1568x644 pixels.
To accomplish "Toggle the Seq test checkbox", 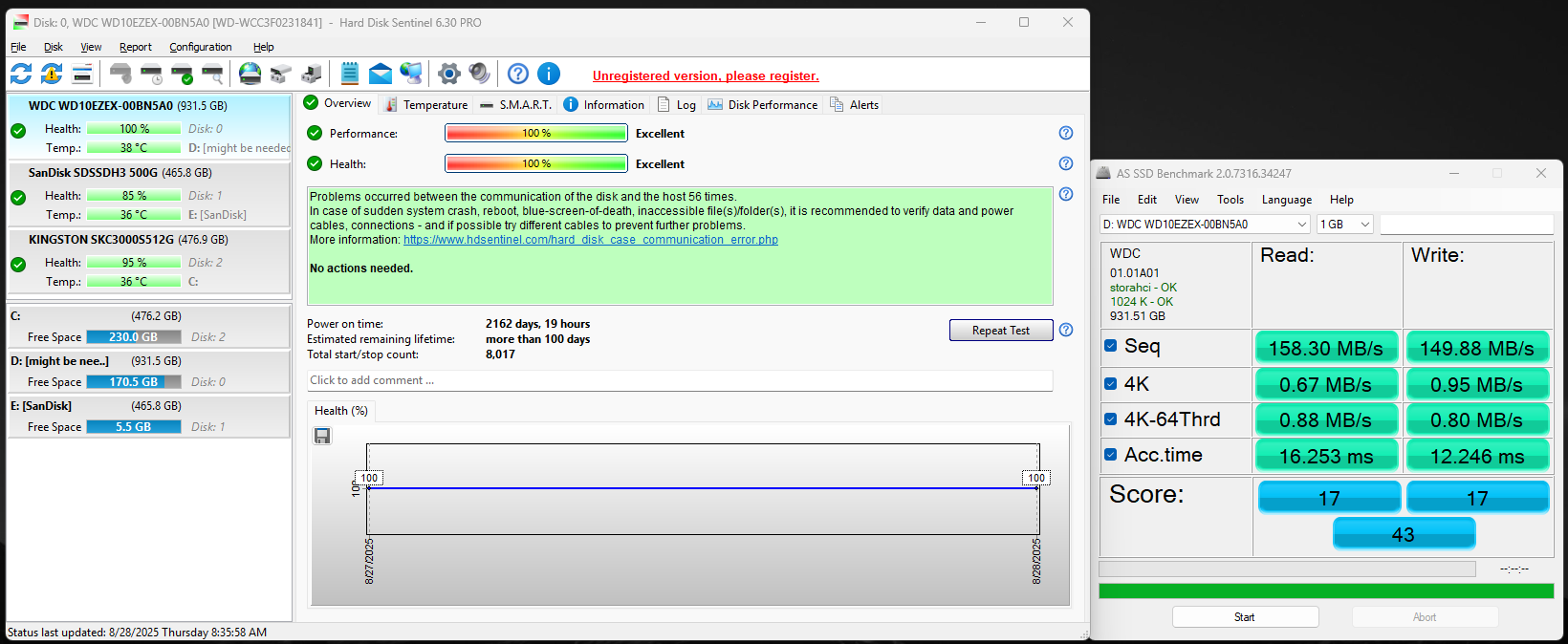I will (1110, 346).
